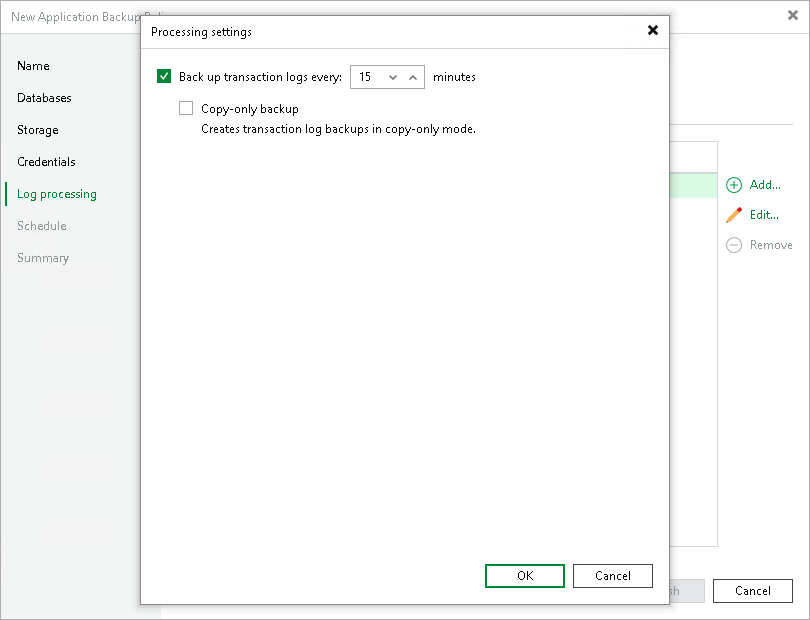Enable Copy-only backup mode

tap(186, 108)
